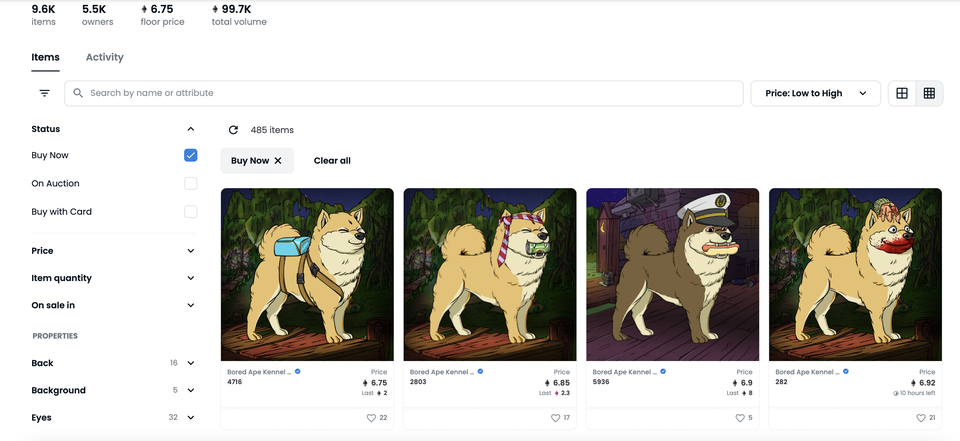Enable the Buy with Card checkbox
This screenshot has height=441, width=960.
click(x=190, y=211)
